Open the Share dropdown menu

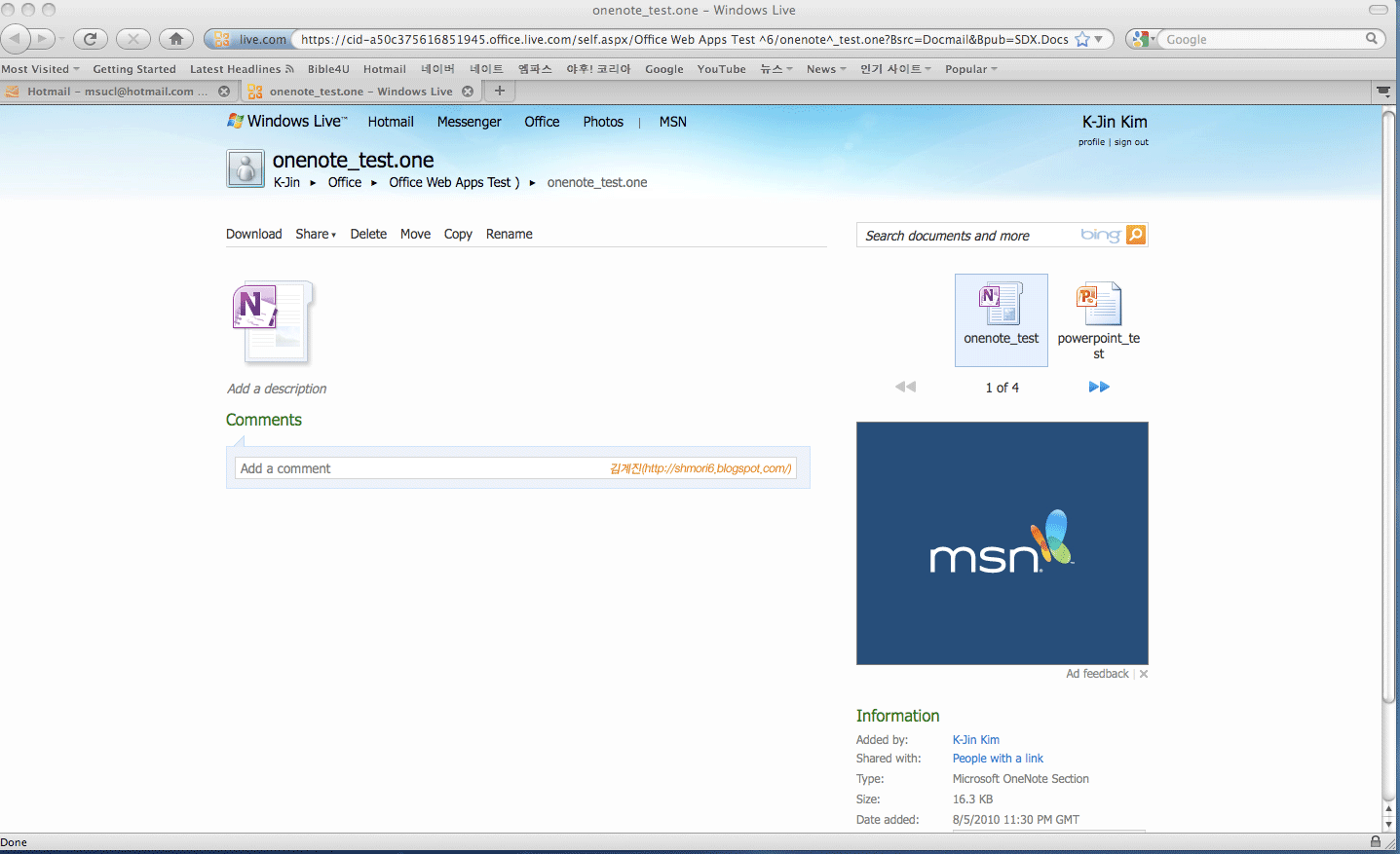click(316, 234)
